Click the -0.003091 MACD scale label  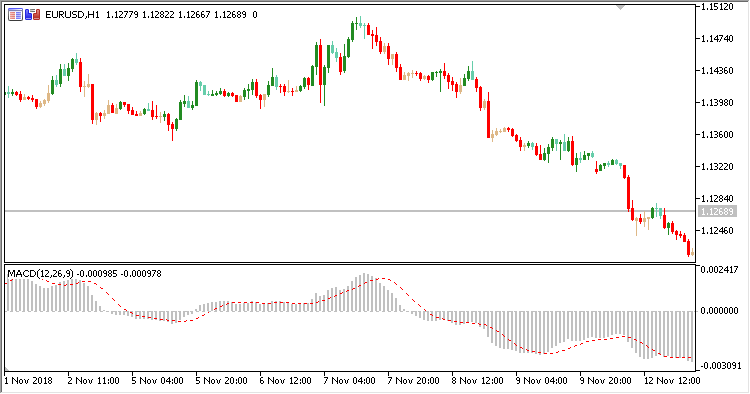(721, 366)
